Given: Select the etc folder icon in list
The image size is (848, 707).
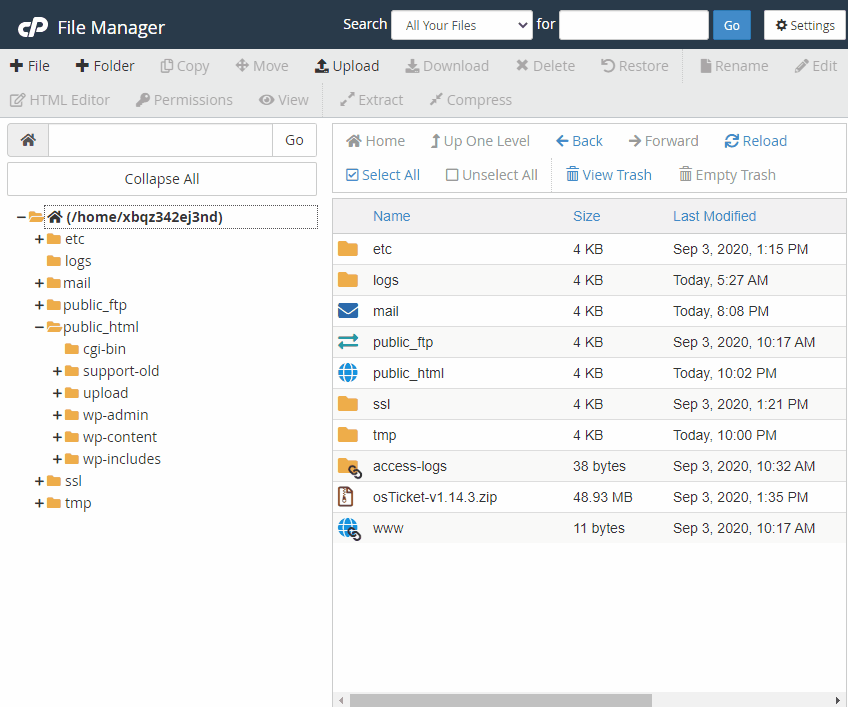Looking at the screenshot, I should click(348, 249).
